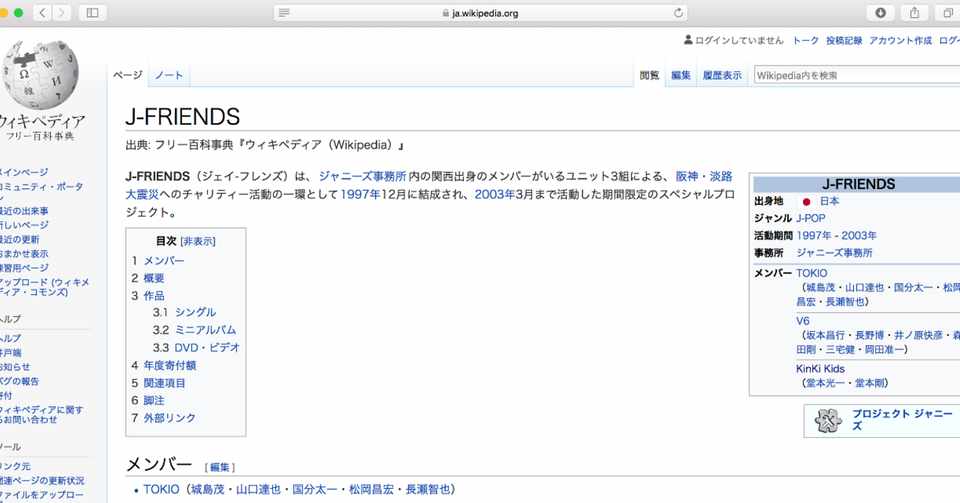Open the 最近の出来事 sidebar link
The height and width of the screenshot is (503, 960).
[x=24, y=211]
